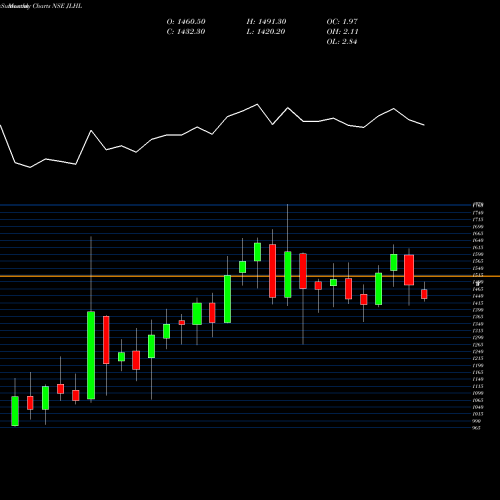
Task: Click the first green candlestick at chart's left edge
Action: click(x=15, y=411)
